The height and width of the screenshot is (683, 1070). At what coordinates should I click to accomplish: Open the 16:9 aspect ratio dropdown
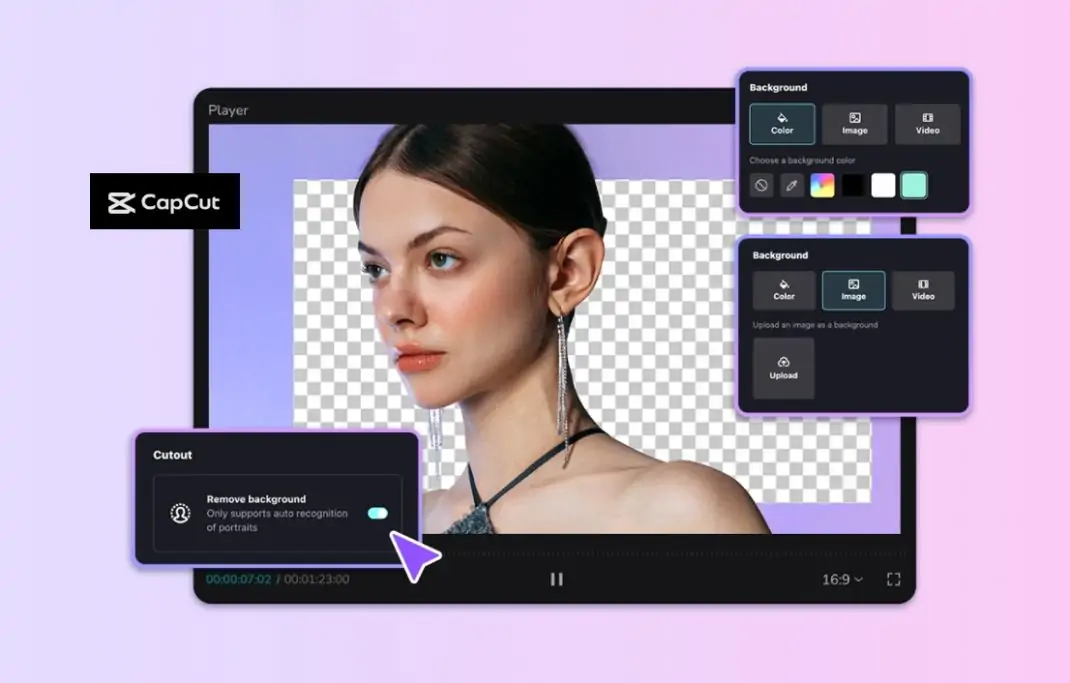(841, 578)
